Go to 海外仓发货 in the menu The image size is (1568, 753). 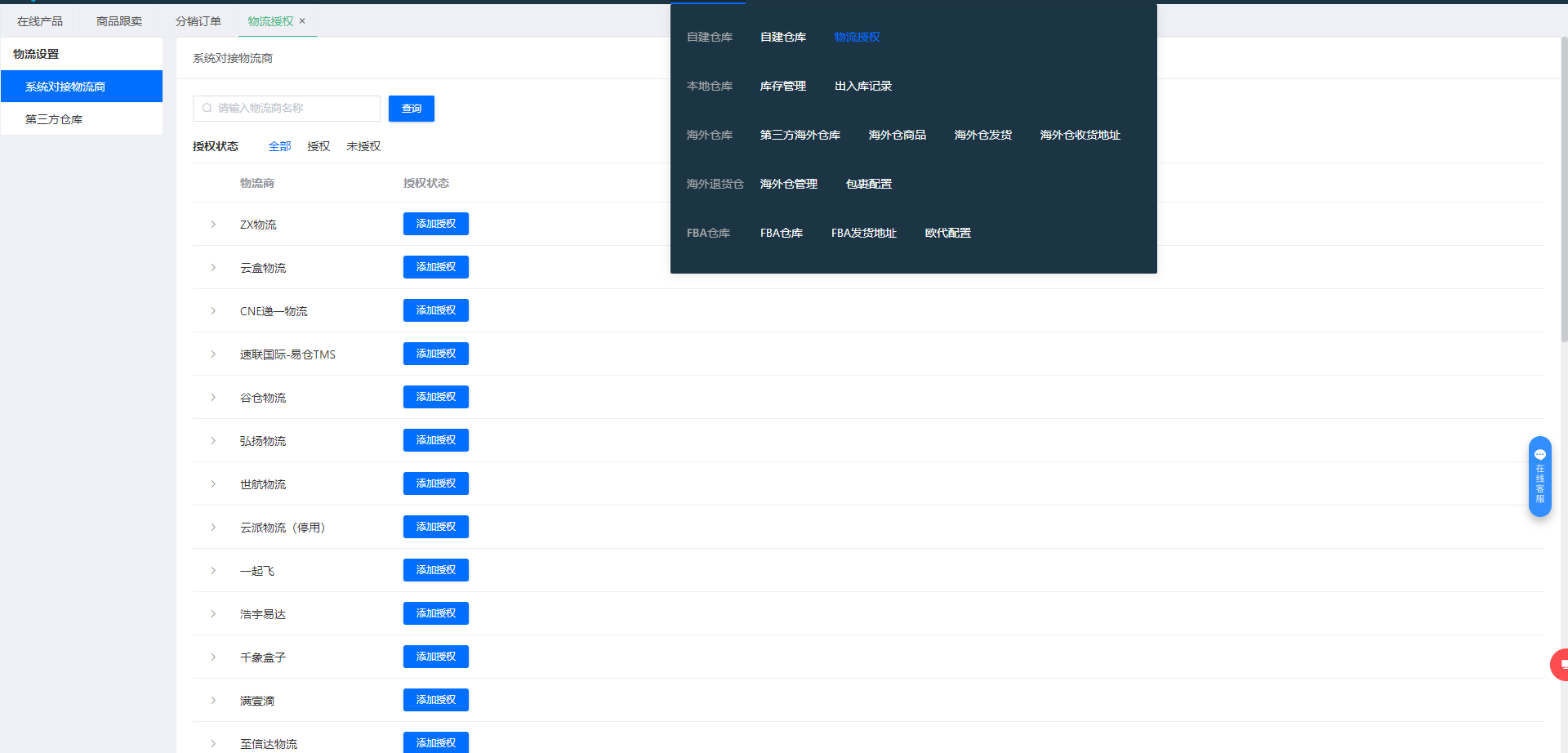[982, 136]
